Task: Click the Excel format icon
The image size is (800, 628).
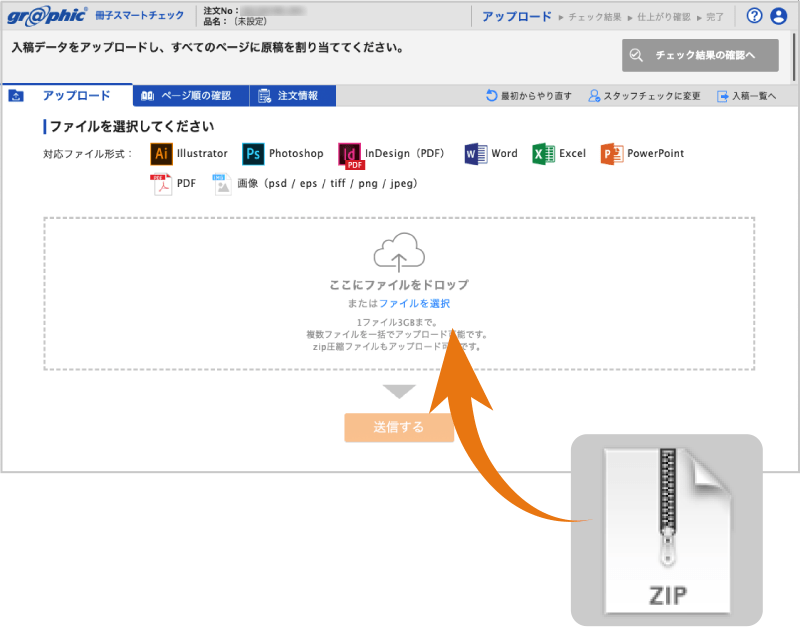Action: tap(543, 154)
